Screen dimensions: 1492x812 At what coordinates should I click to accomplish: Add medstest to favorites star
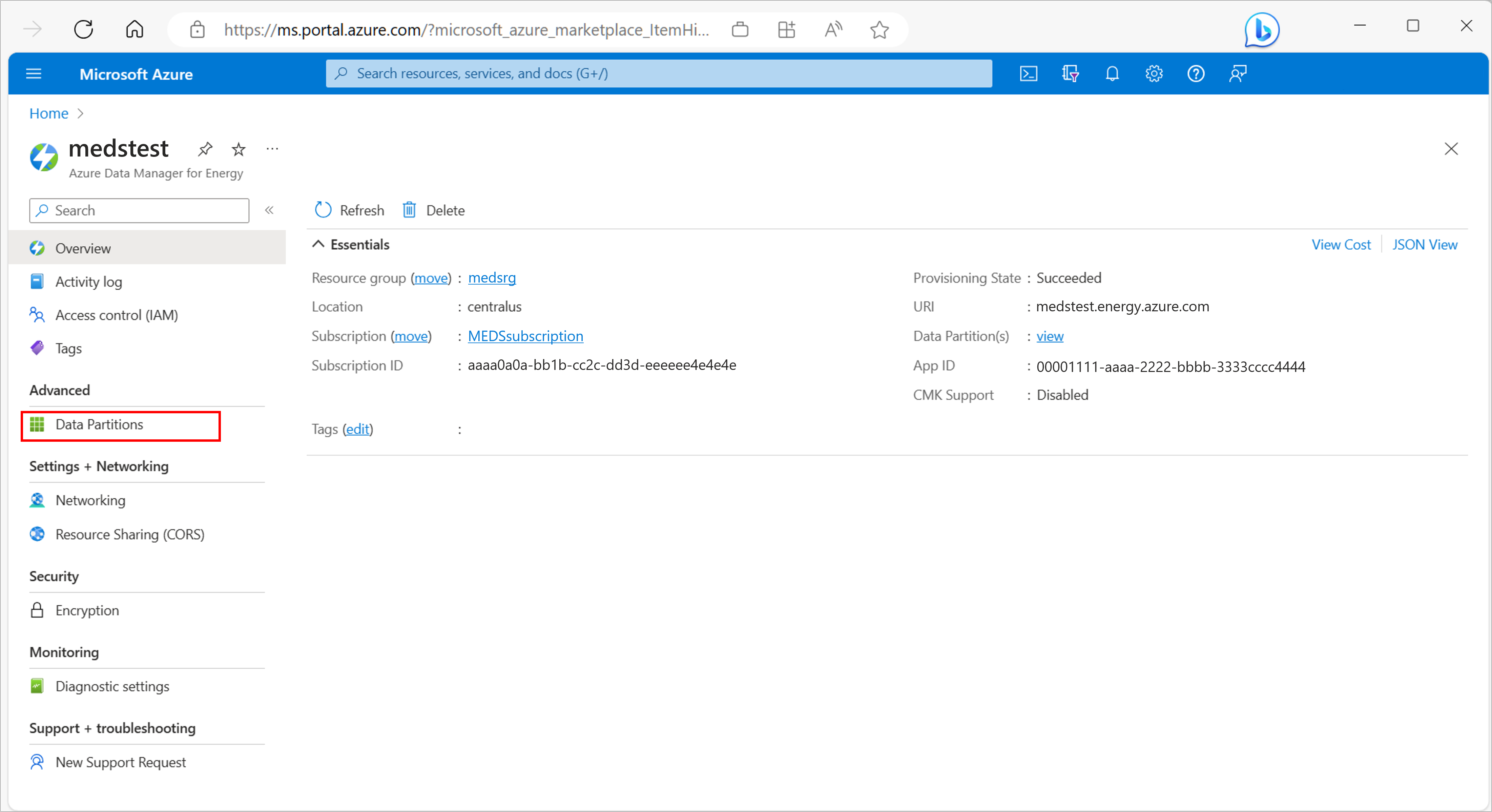click(x=239, y=149)
